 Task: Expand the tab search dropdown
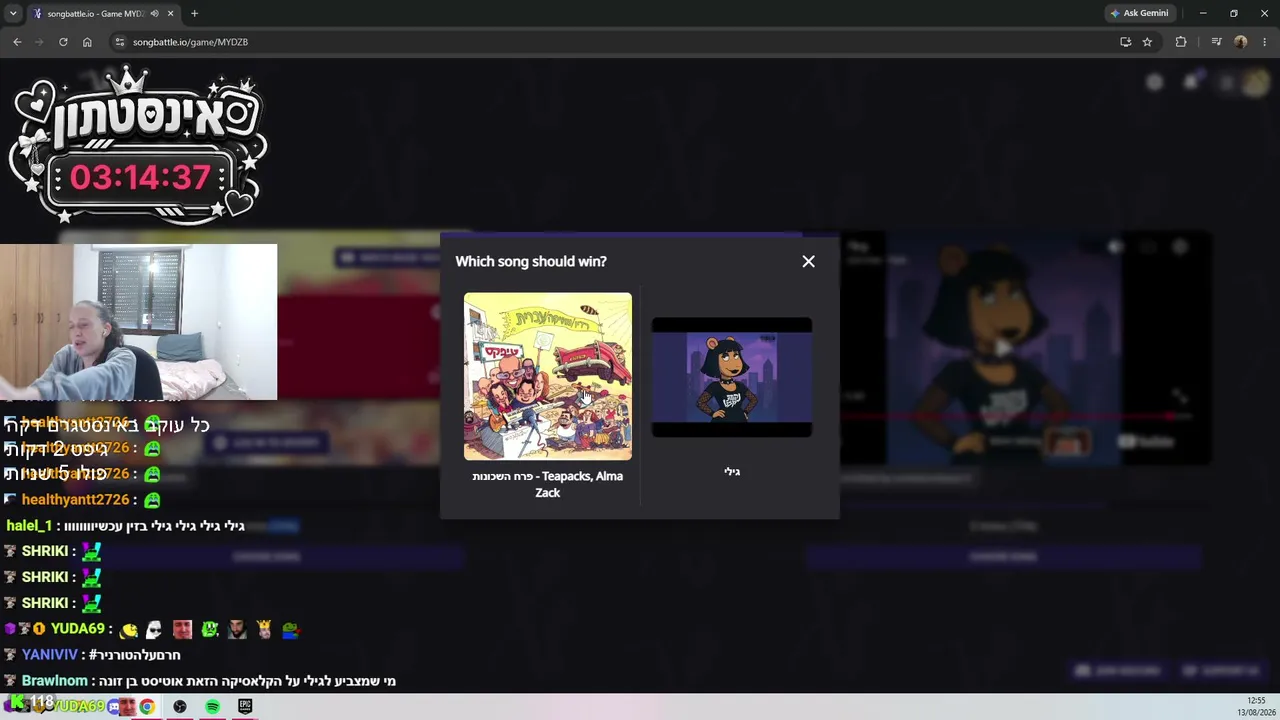(x=13, y=13)
